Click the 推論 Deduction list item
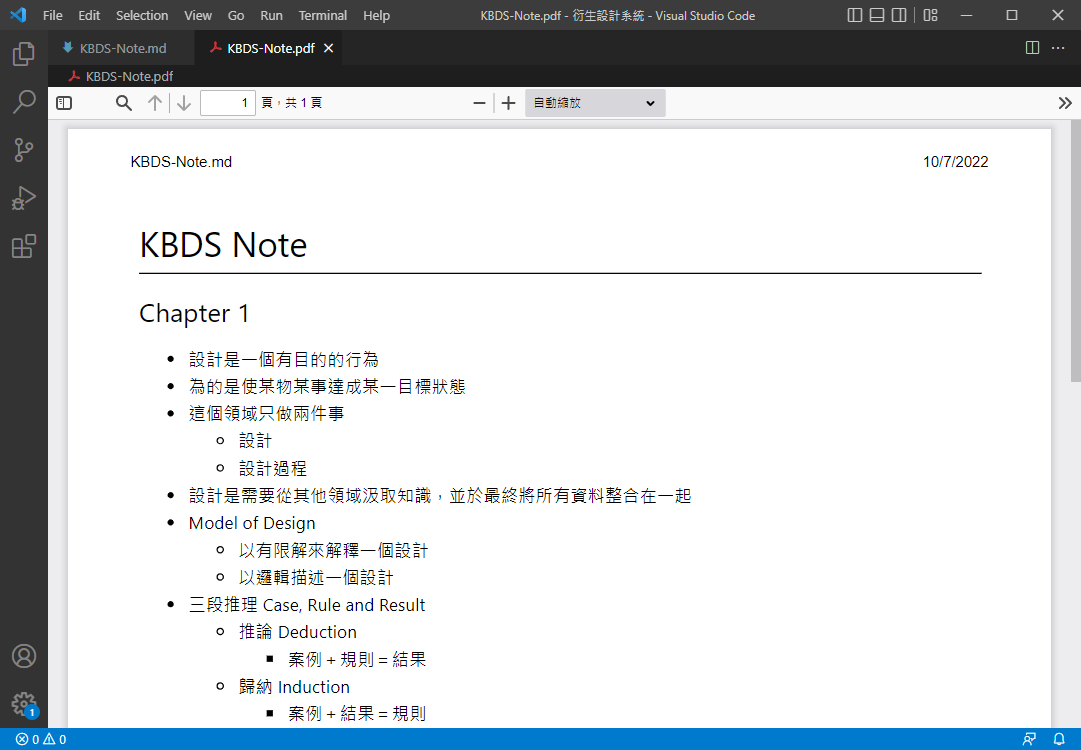The image size is (1081, 750). tap(298, 632)
